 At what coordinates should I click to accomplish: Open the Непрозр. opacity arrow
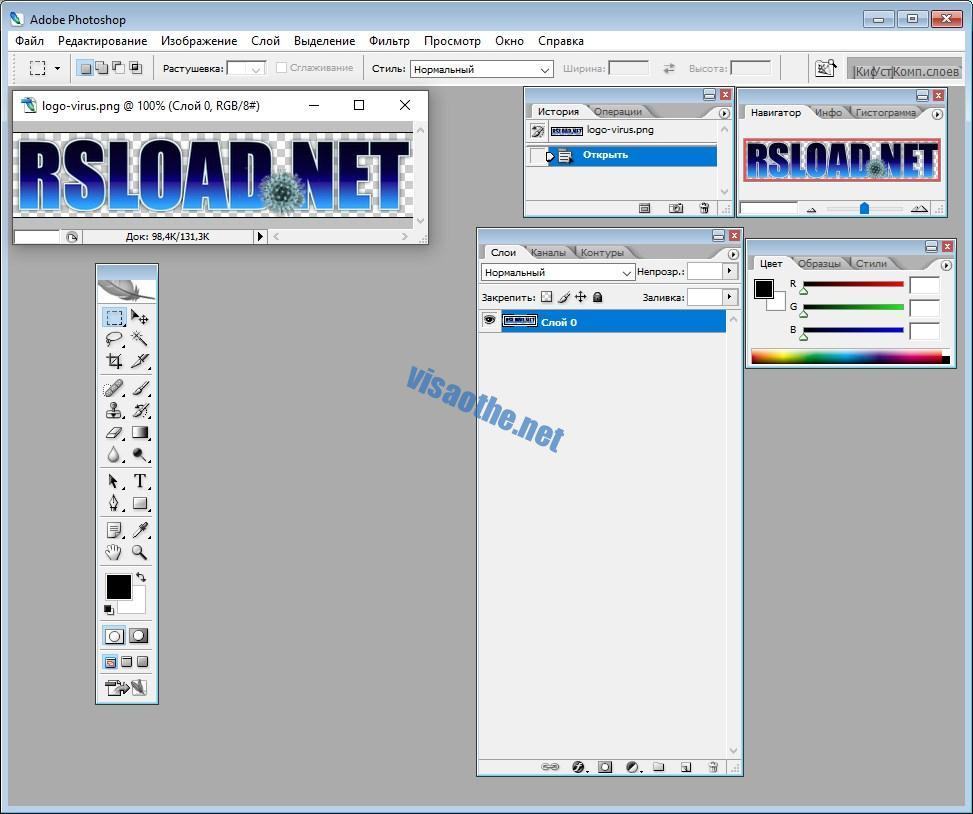click(729, 271)
